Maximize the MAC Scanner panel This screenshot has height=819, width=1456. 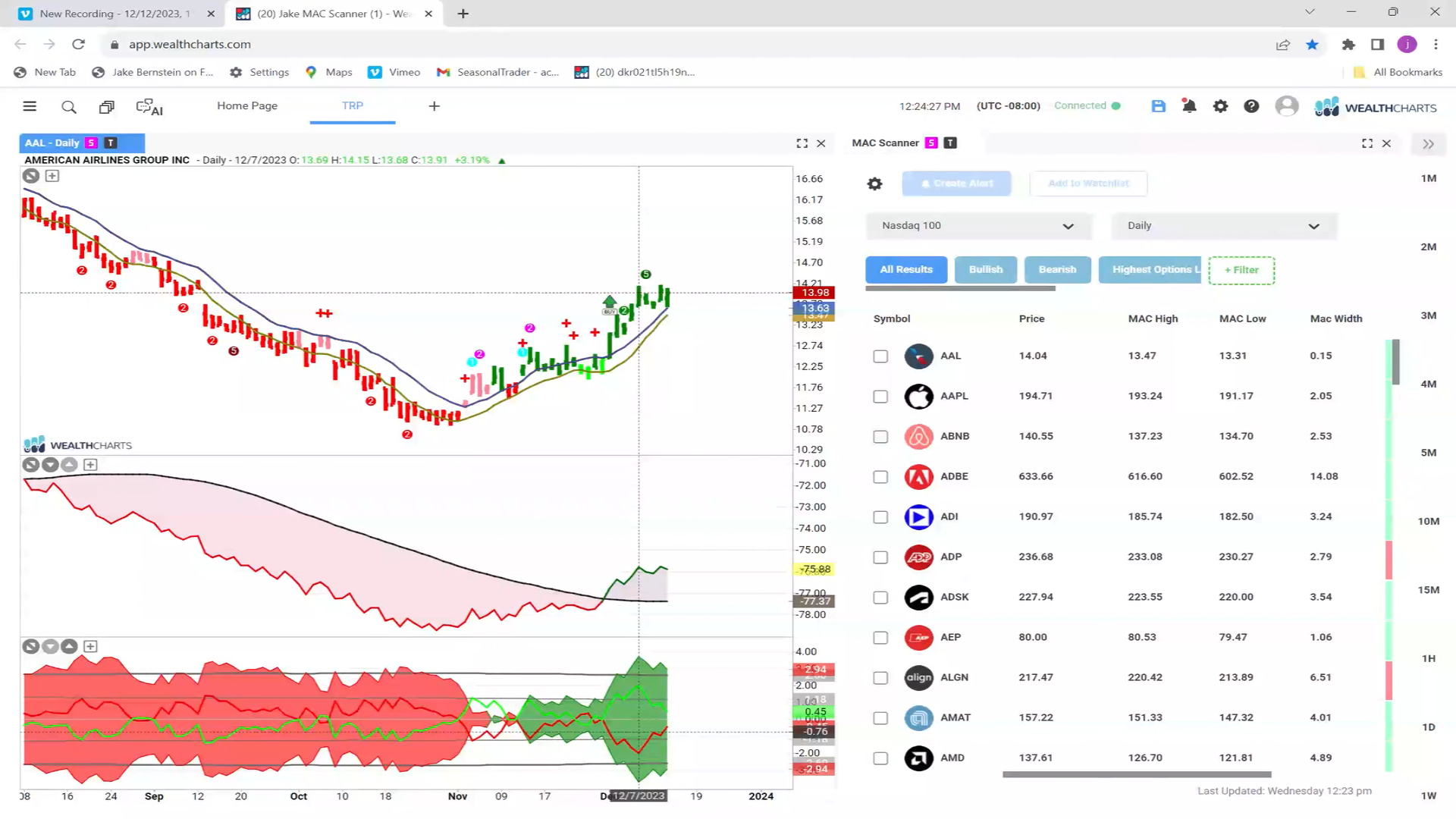[1367, 143]
